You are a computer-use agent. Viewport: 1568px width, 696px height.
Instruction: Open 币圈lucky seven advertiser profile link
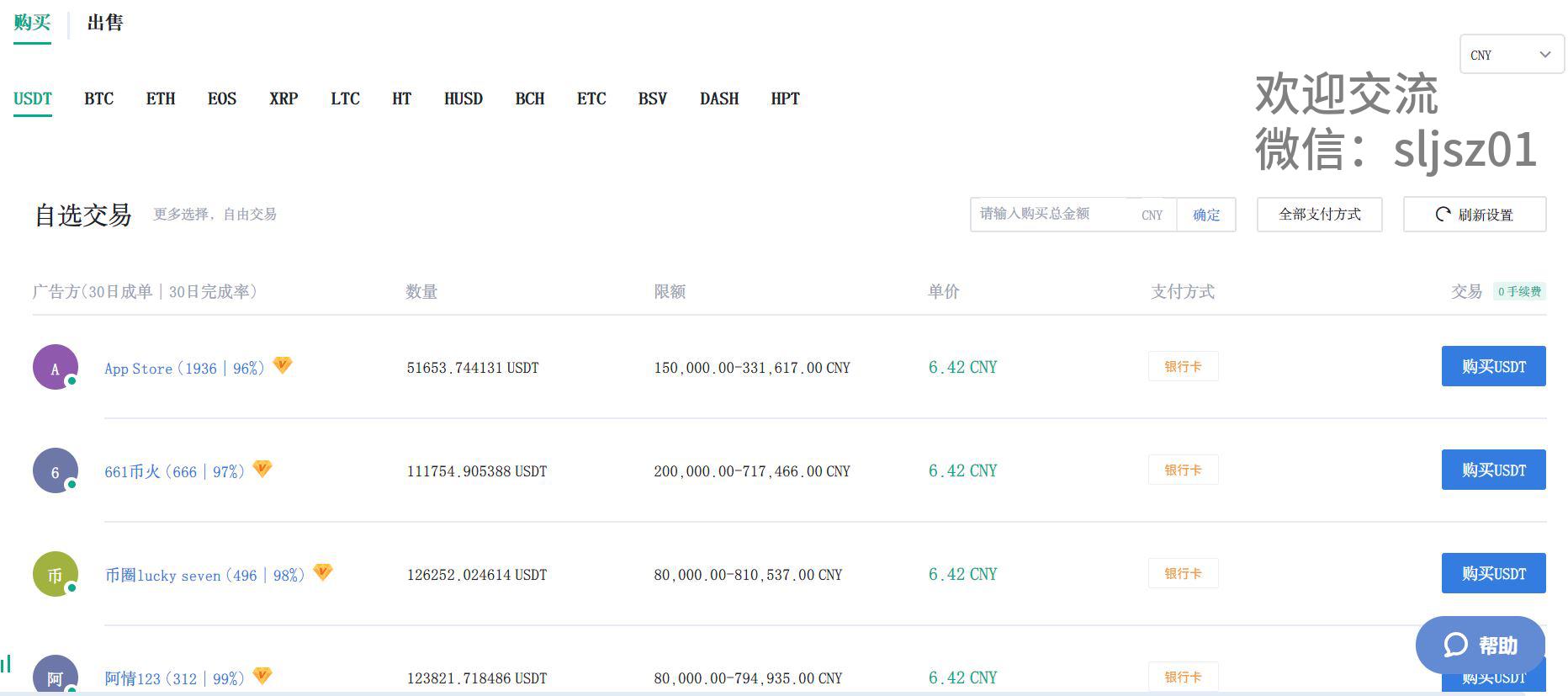(x=204, y=575)
